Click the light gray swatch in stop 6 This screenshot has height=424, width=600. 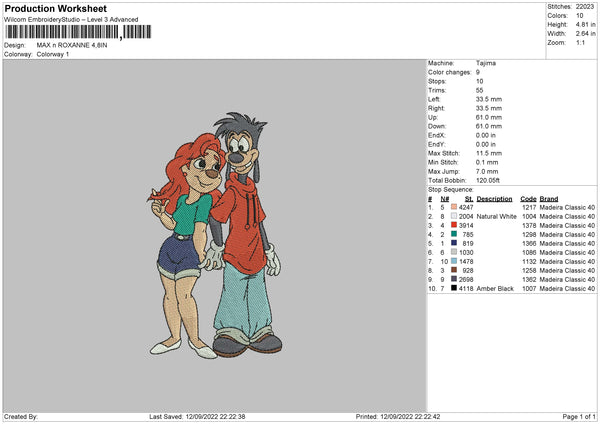(454, 252)
